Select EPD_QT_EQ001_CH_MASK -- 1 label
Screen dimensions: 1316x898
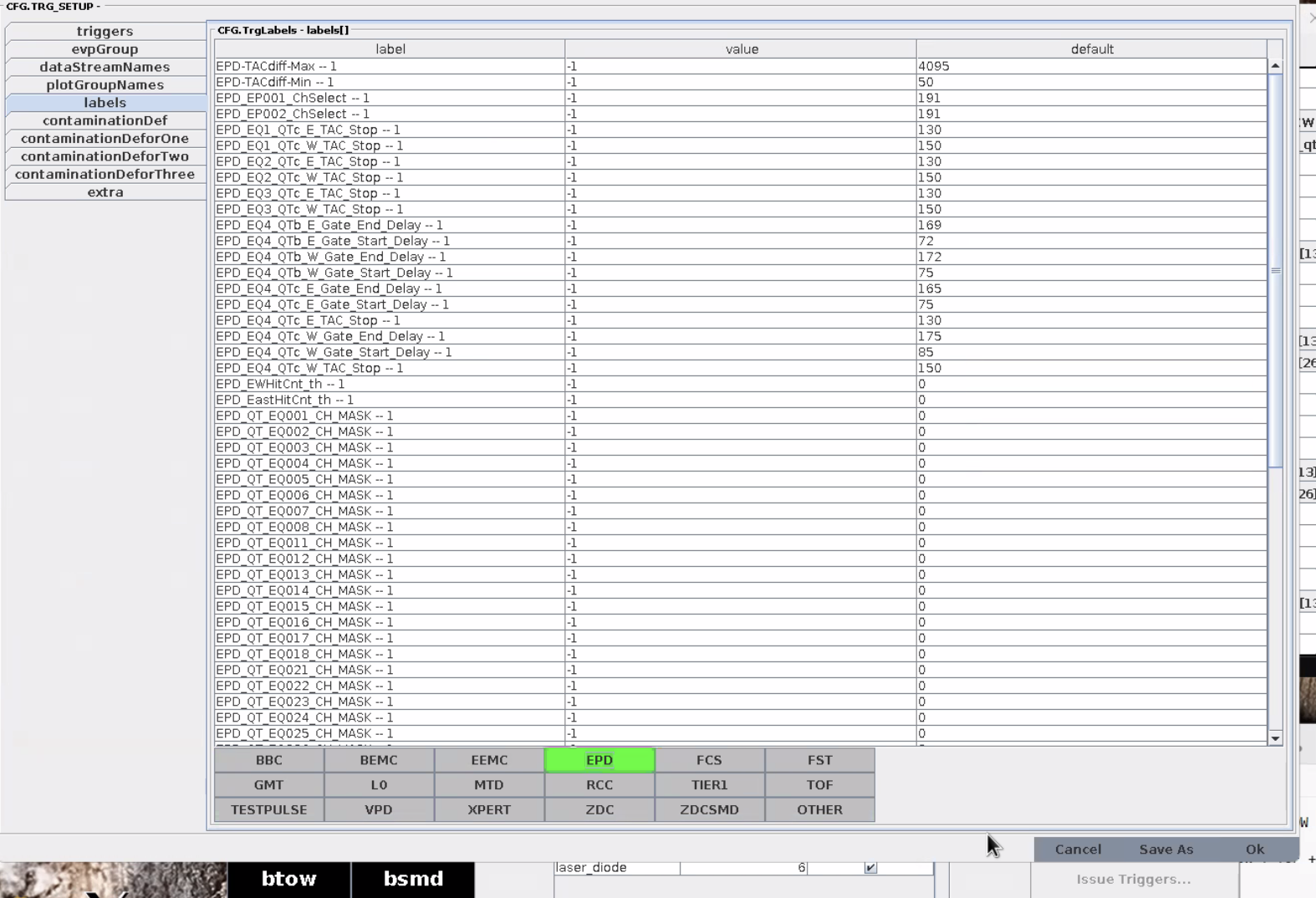[x=390, y=416]
